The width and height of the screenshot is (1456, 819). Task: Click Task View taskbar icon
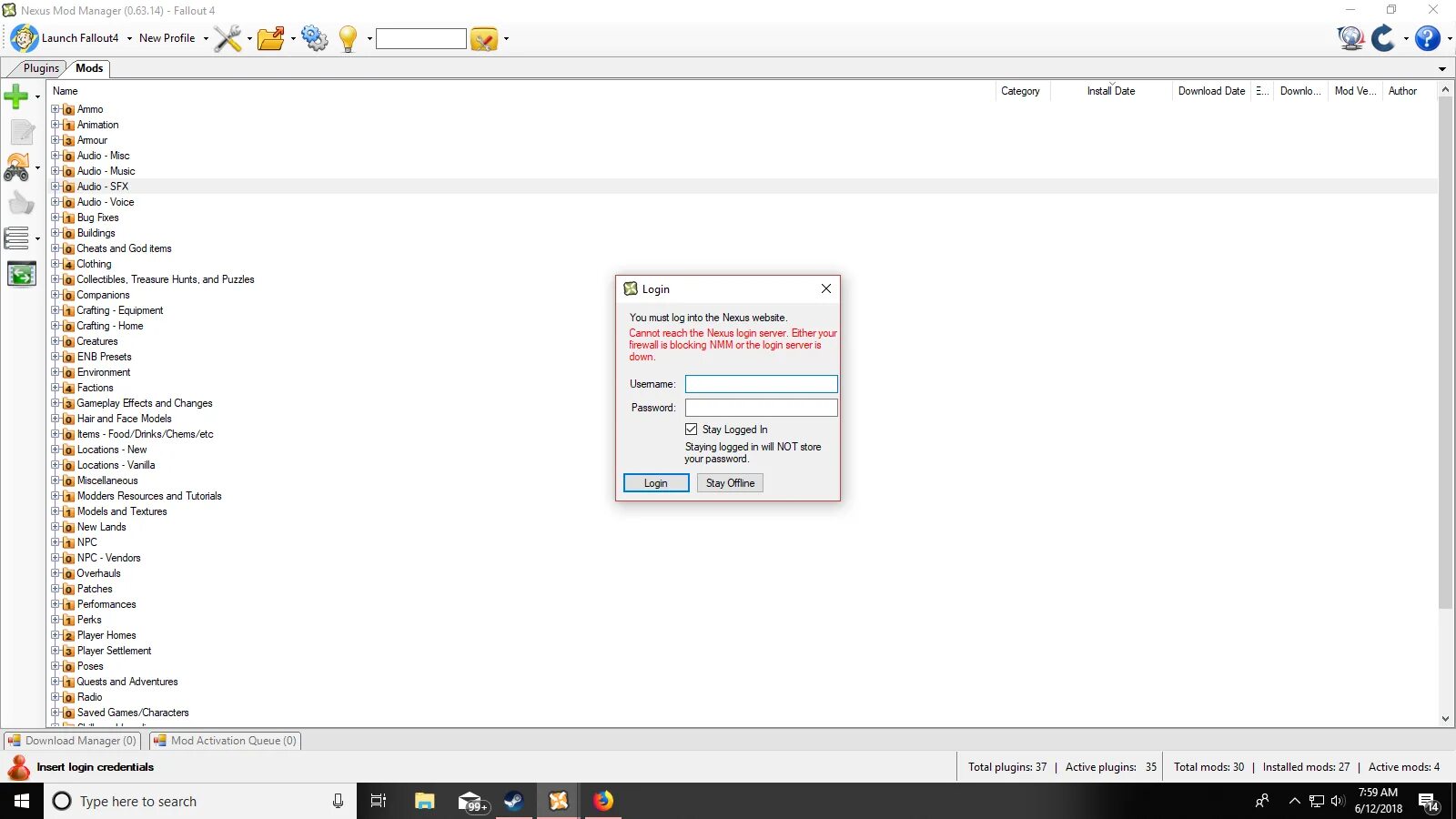[379, 801]
